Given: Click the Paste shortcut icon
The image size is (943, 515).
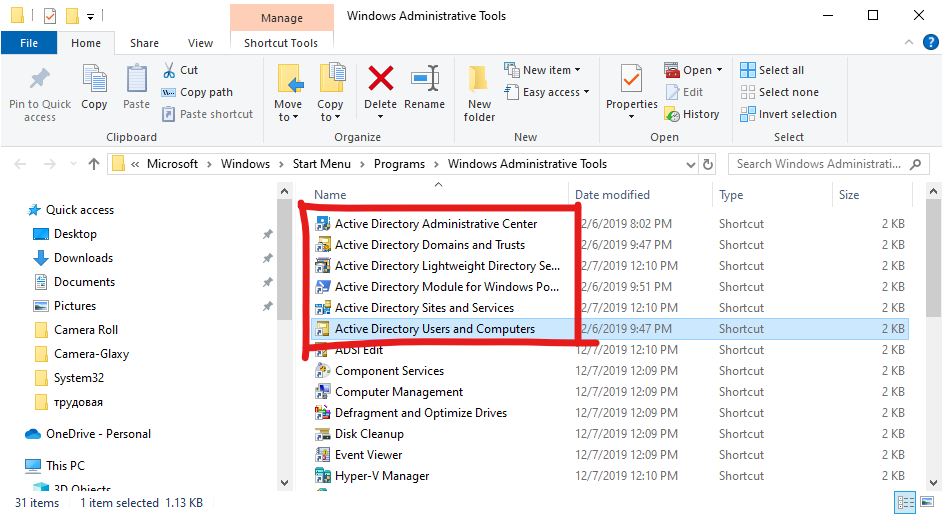Looking at the screenshot, I should [x=168, y=114].
